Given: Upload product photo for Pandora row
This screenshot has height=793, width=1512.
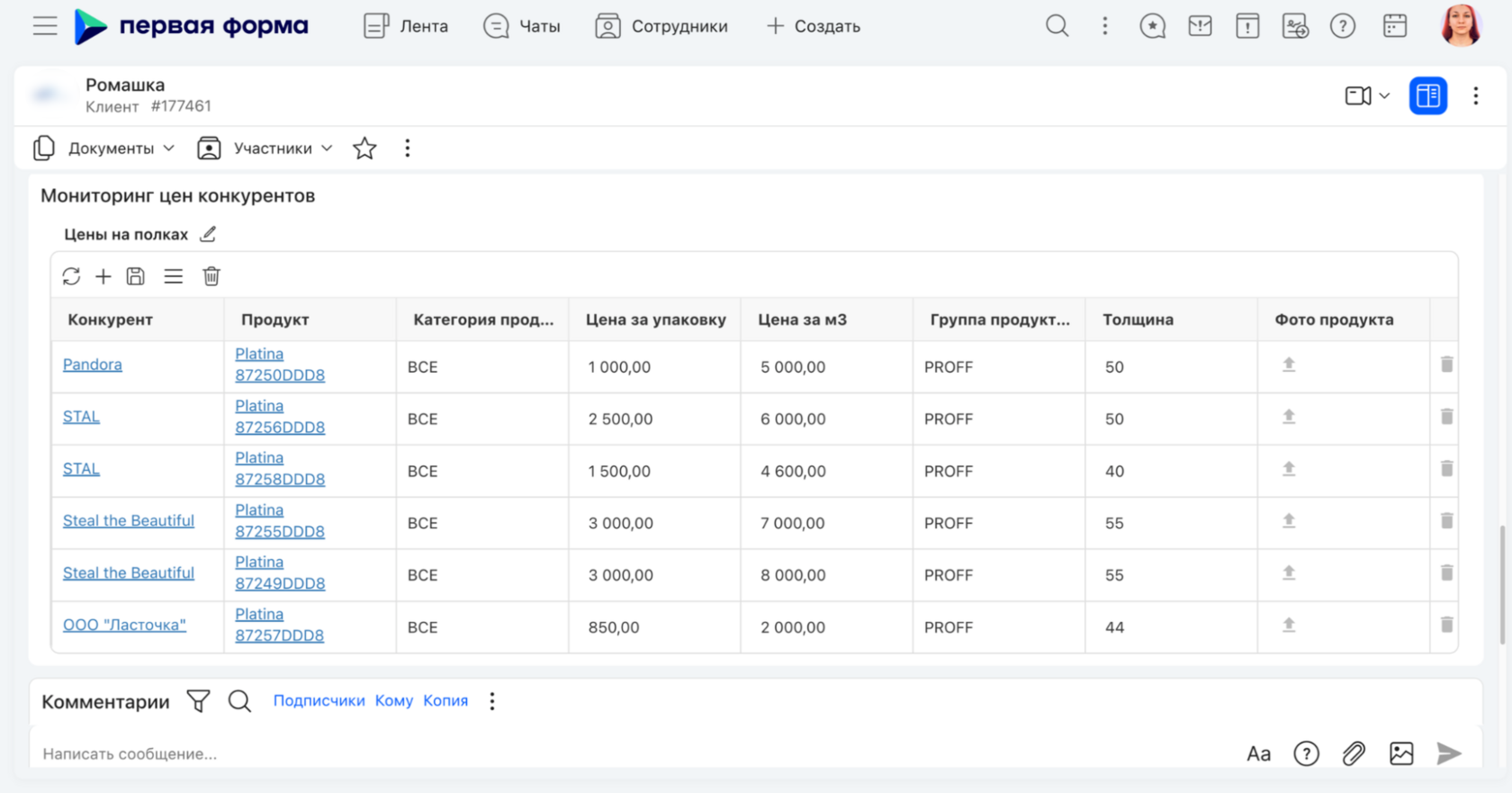Looking at the screenshot, I should pos(1289,365).
